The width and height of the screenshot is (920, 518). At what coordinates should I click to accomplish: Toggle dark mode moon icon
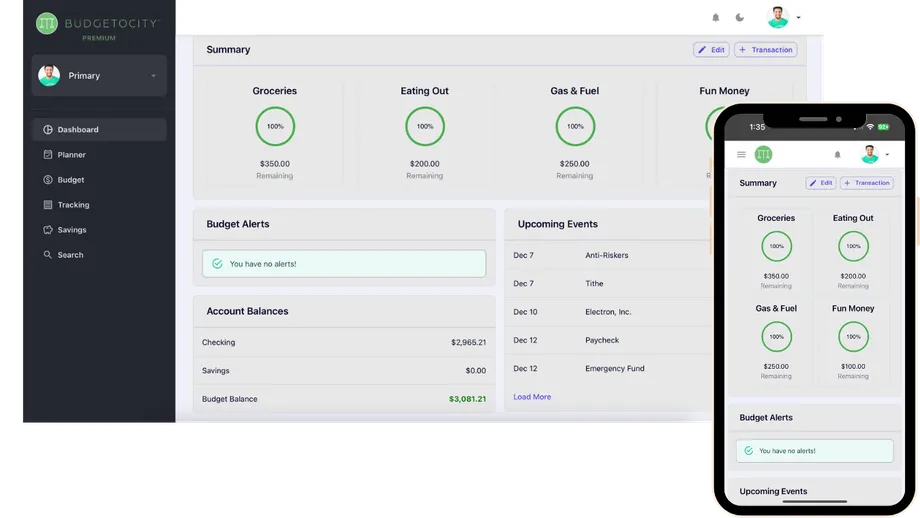(x=740, y=18)
